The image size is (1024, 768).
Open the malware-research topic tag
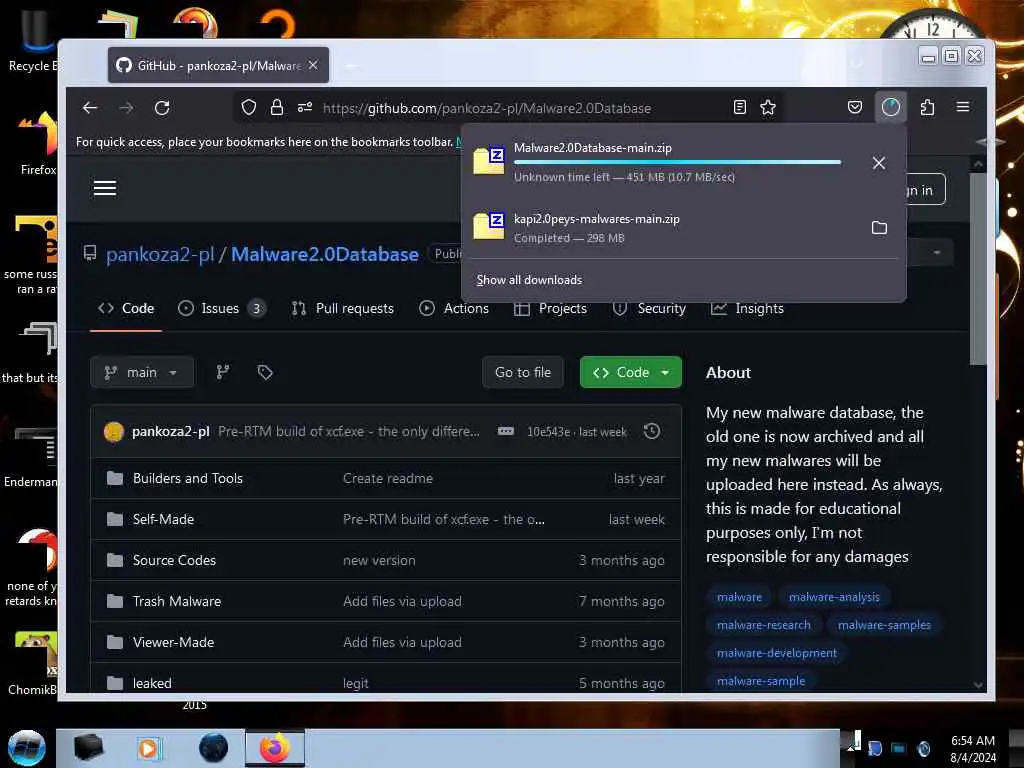[763, 625]
